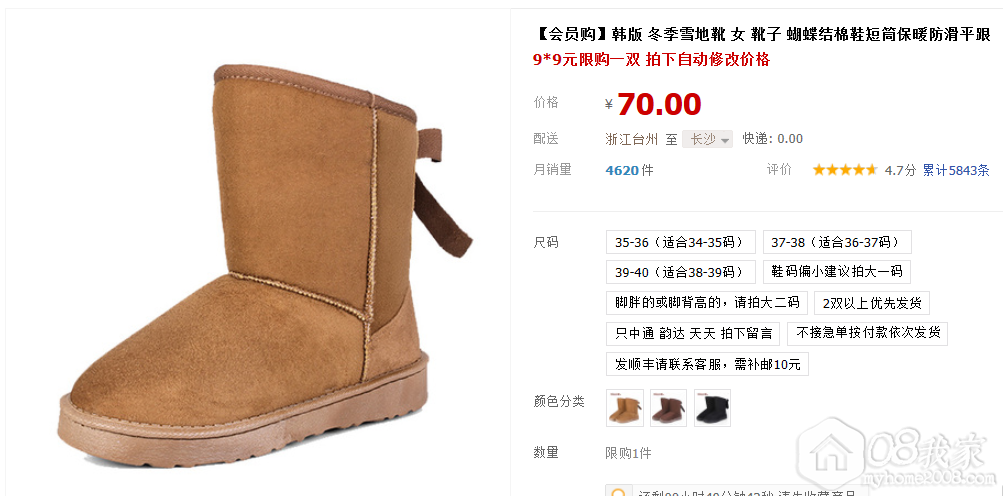Click the 4620 monthly sales count
The height and width of the screenshot is (496, 1003).
tap(622, 170)
